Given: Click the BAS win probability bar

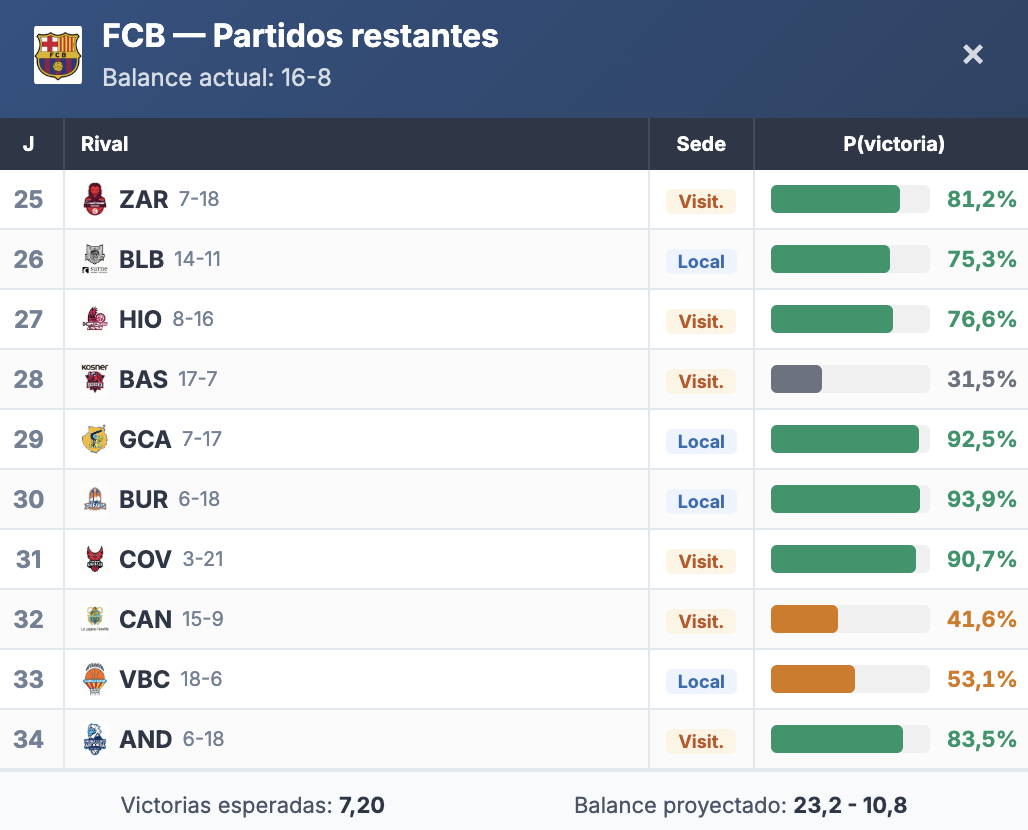Looking at the screenshot, I should 849,379.
